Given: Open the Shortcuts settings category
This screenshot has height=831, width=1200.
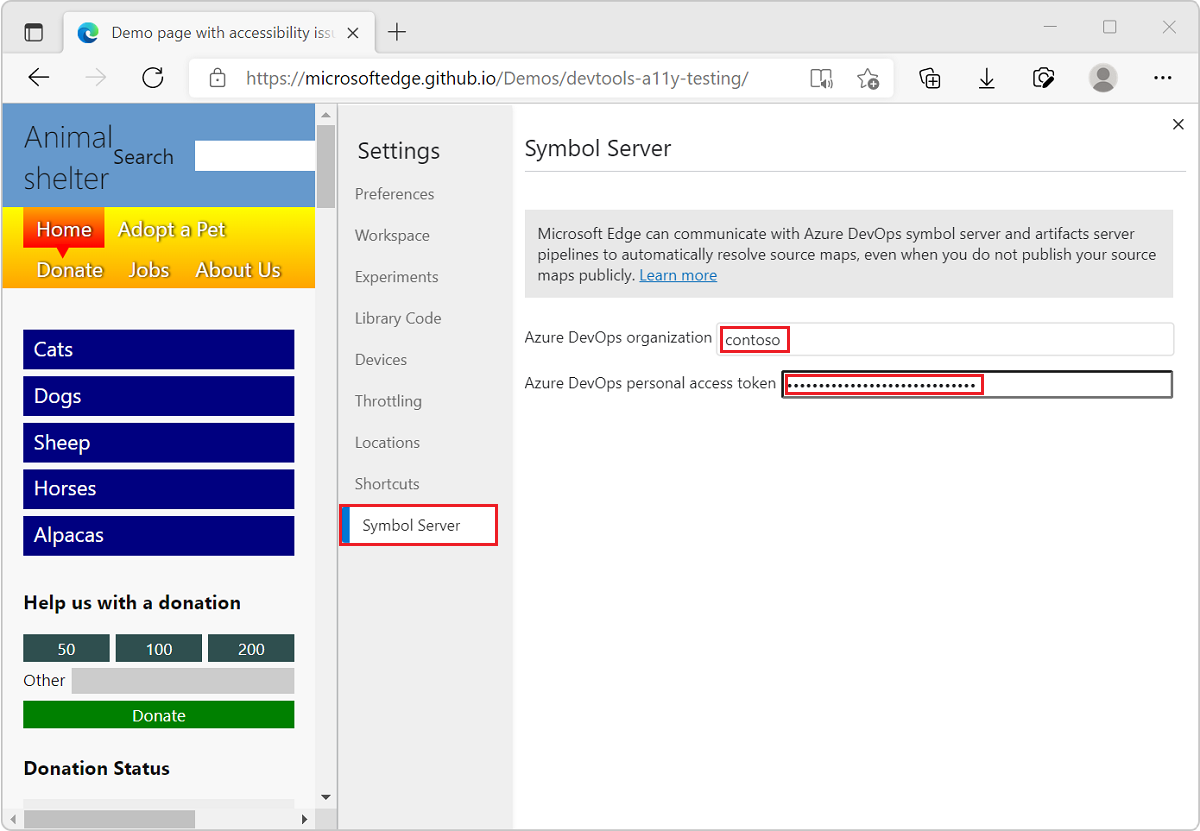Looking at the screenshot, I should 386,483.
